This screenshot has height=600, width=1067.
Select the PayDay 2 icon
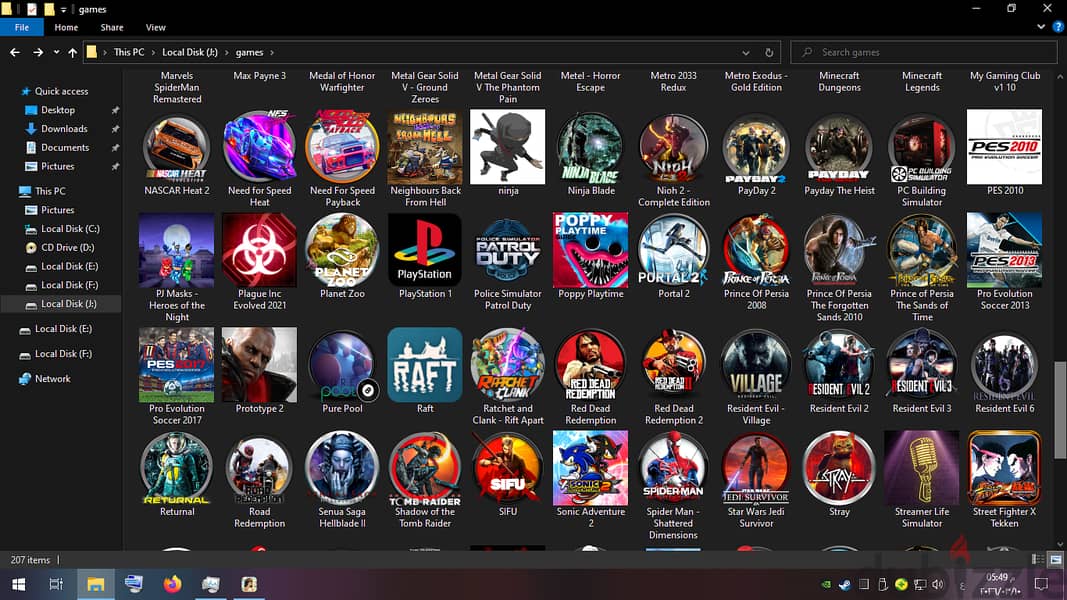coord(756,147)
